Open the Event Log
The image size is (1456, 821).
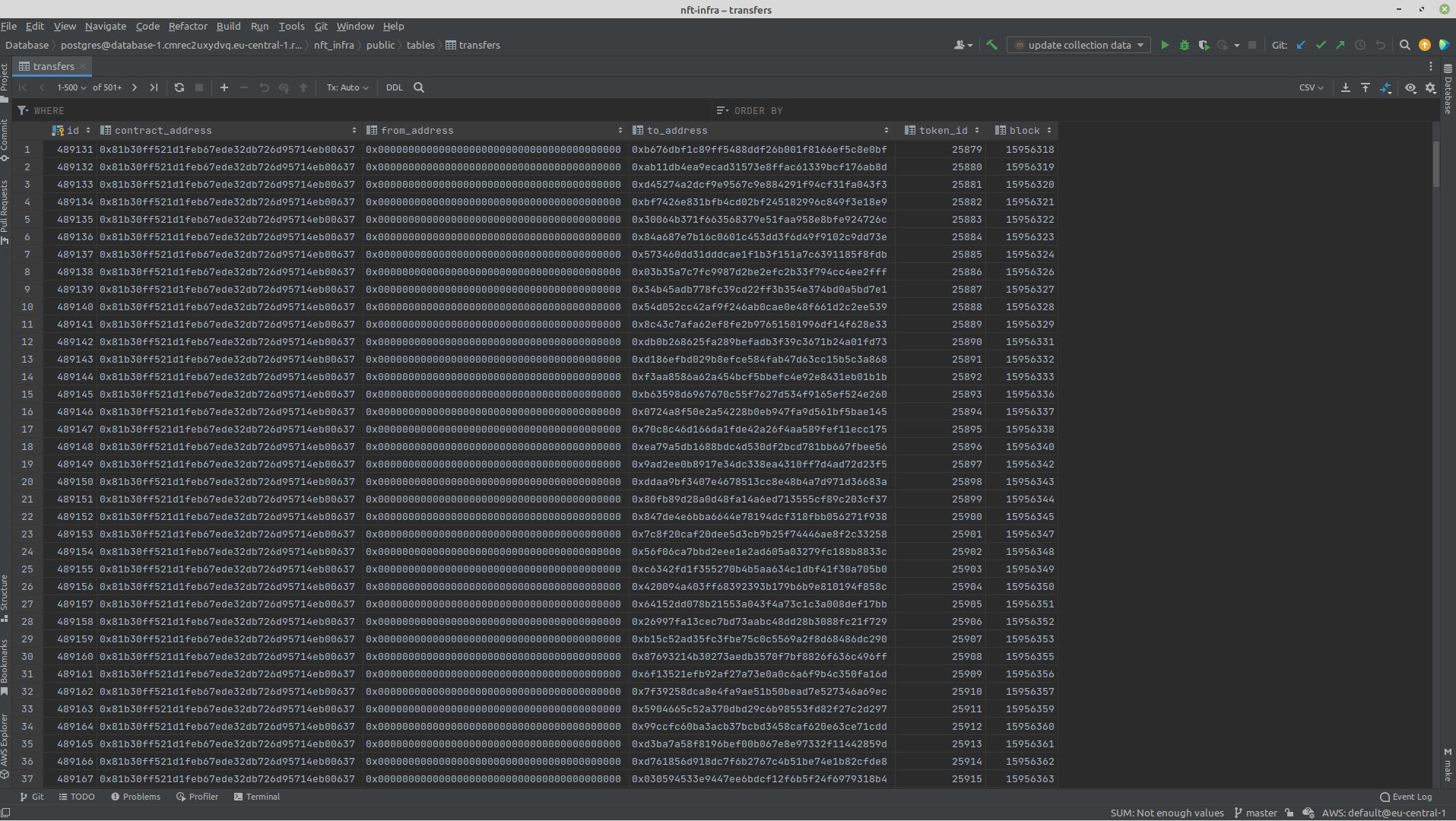tap(1406, 797)
